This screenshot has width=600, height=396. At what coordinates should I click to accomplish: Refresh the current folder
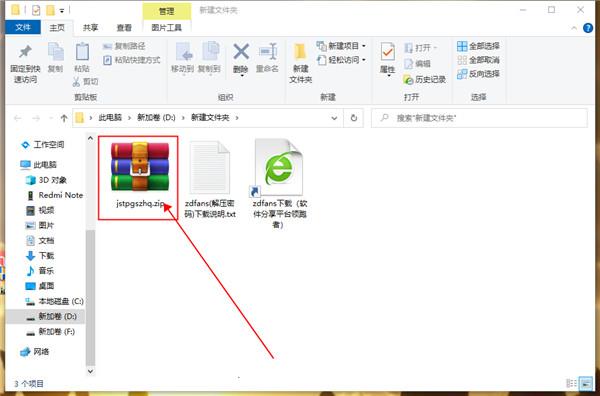(x=354, y=118)
